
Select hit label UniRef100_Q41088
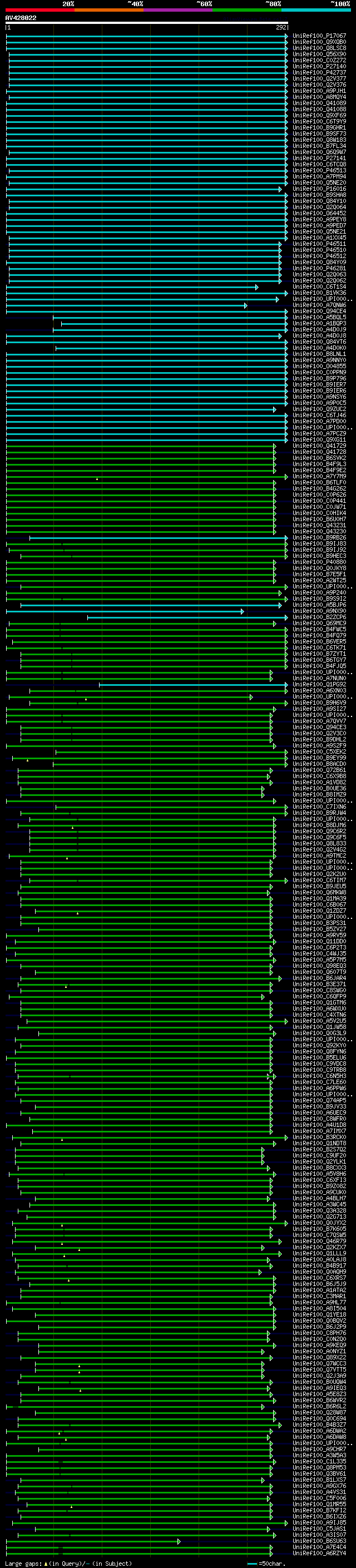click(x=319, y=110)
